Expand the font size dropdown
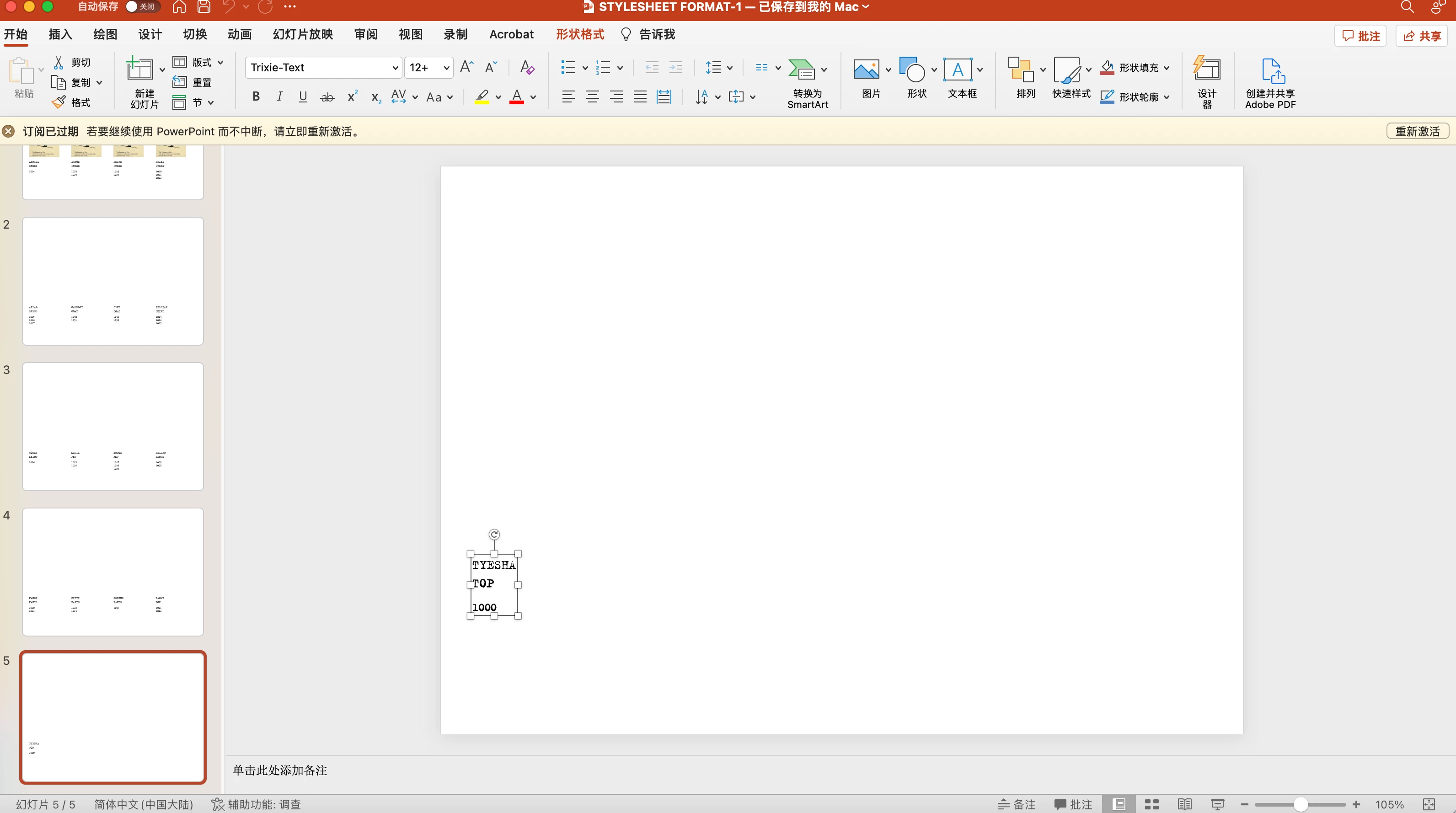Viewport: 1456px width, 813px height. click(x=446, y=68)
